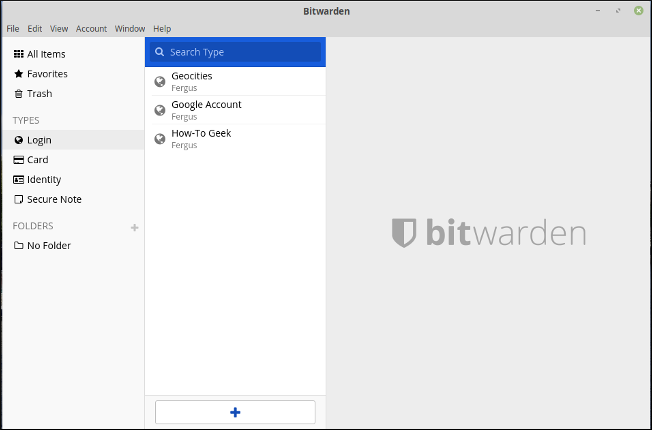Image resolution: width=652 pixels, height=430 pixels.
Task: Select the No Folder entry
Action: [73, 245]
